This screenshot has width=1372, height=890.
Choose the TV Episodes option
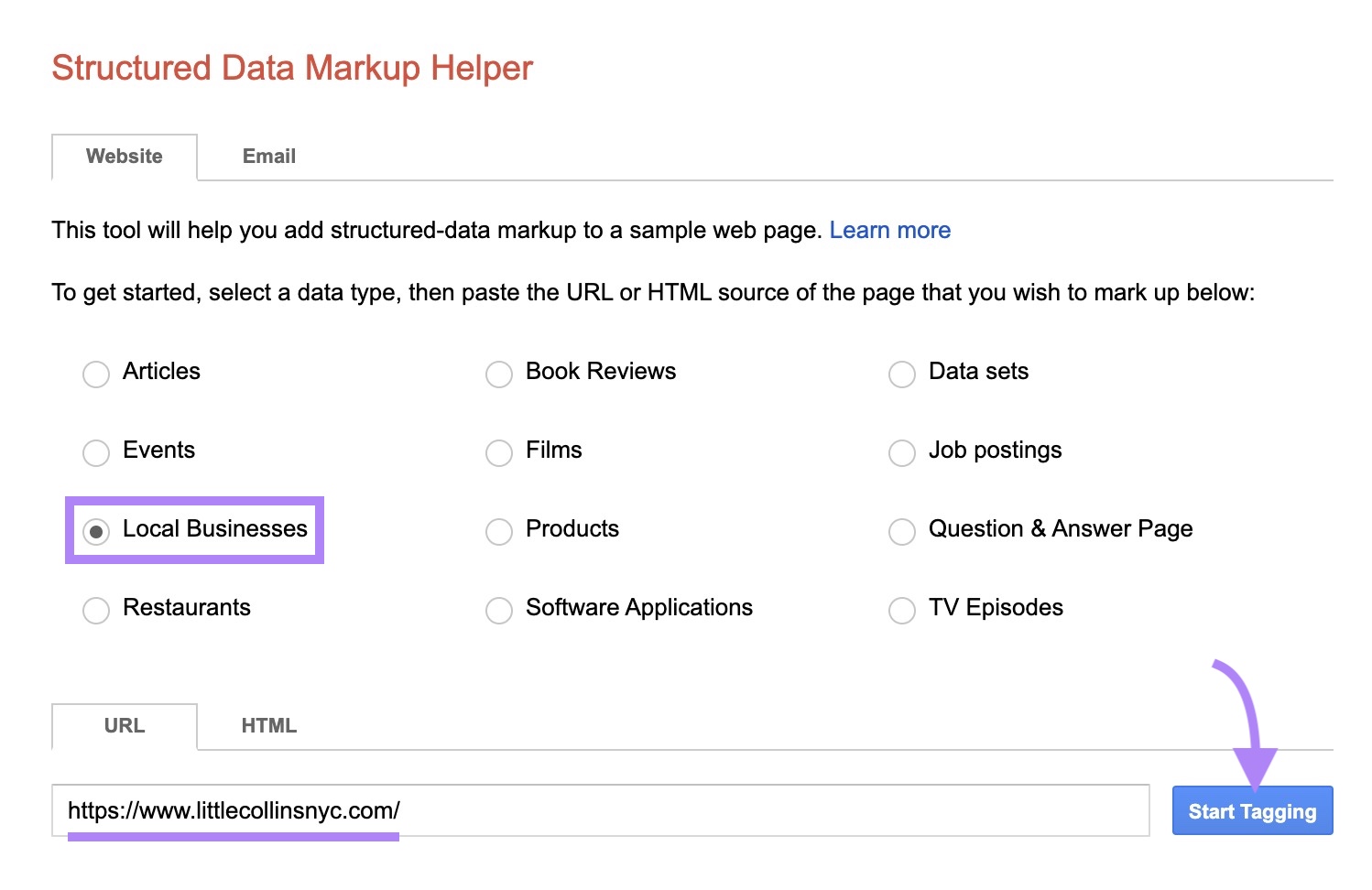(x=901, y=610)
